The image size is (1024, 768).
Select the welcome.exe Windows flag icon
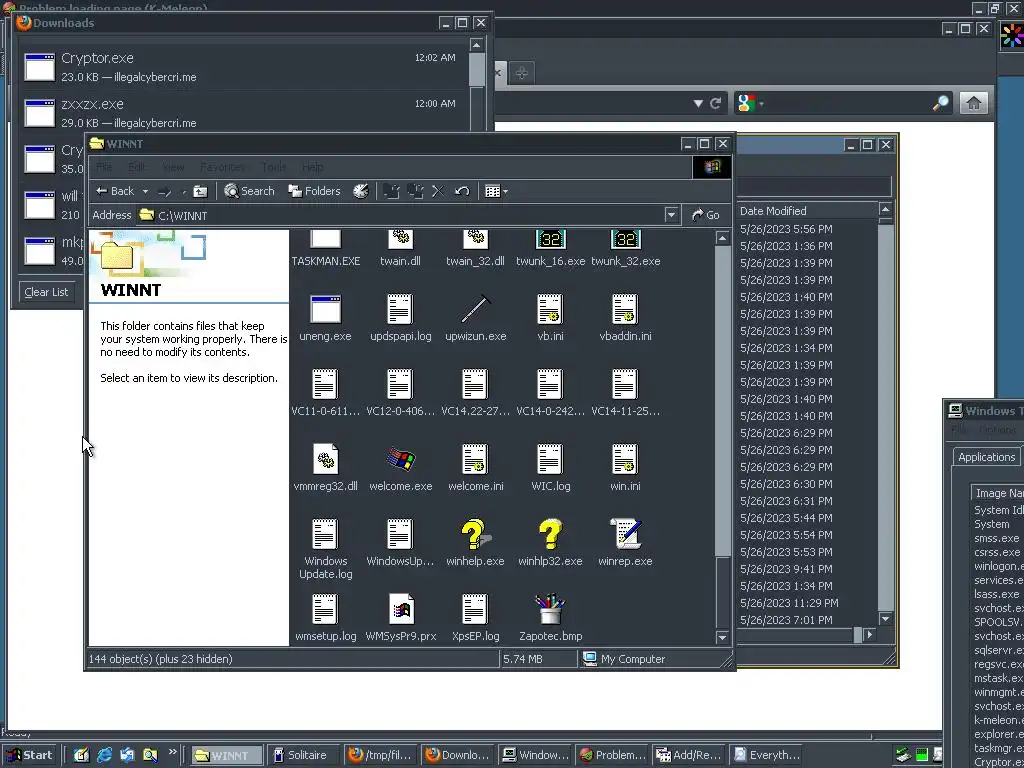coord(400,459)
